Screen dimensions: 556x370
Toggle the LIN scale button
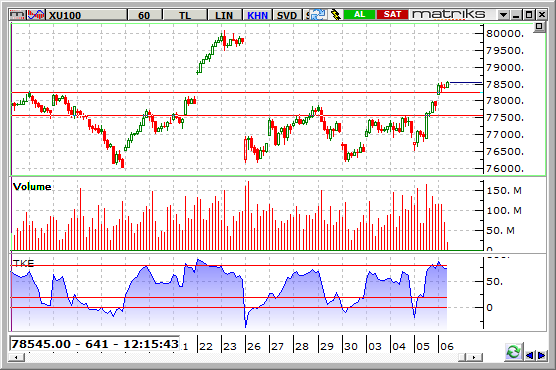coord(224,15)
